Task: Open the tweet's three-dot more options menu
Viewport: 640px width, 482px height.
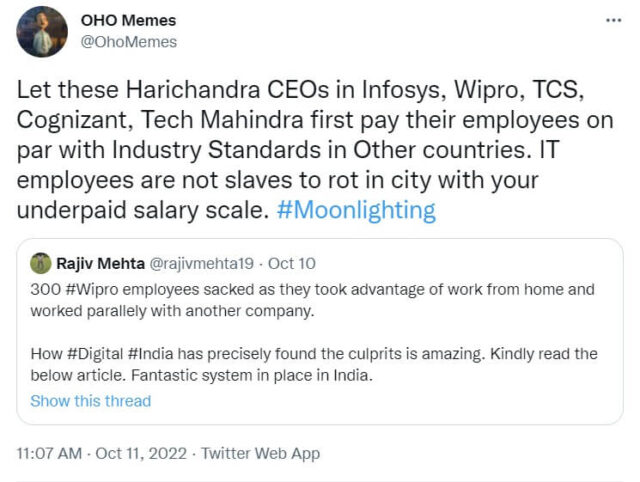Action: pyautogui.click(x=613, y=21)
